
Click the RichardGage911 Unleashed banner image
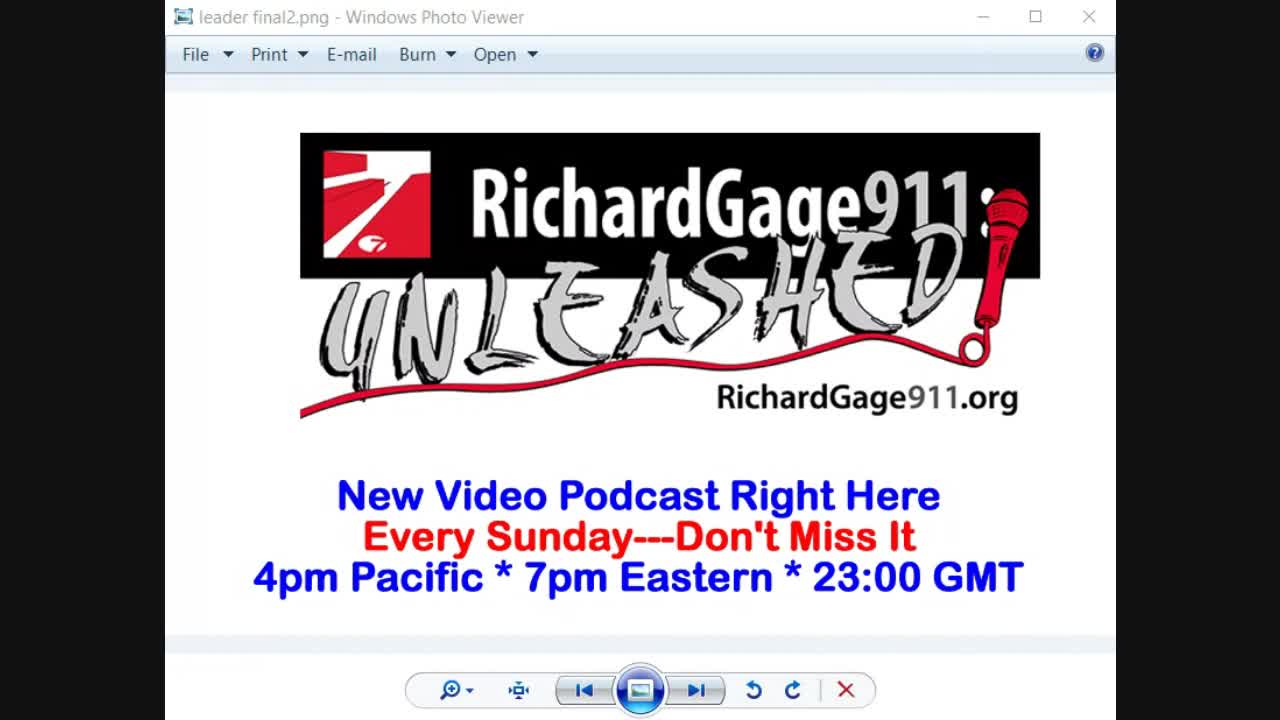point(670,275)
